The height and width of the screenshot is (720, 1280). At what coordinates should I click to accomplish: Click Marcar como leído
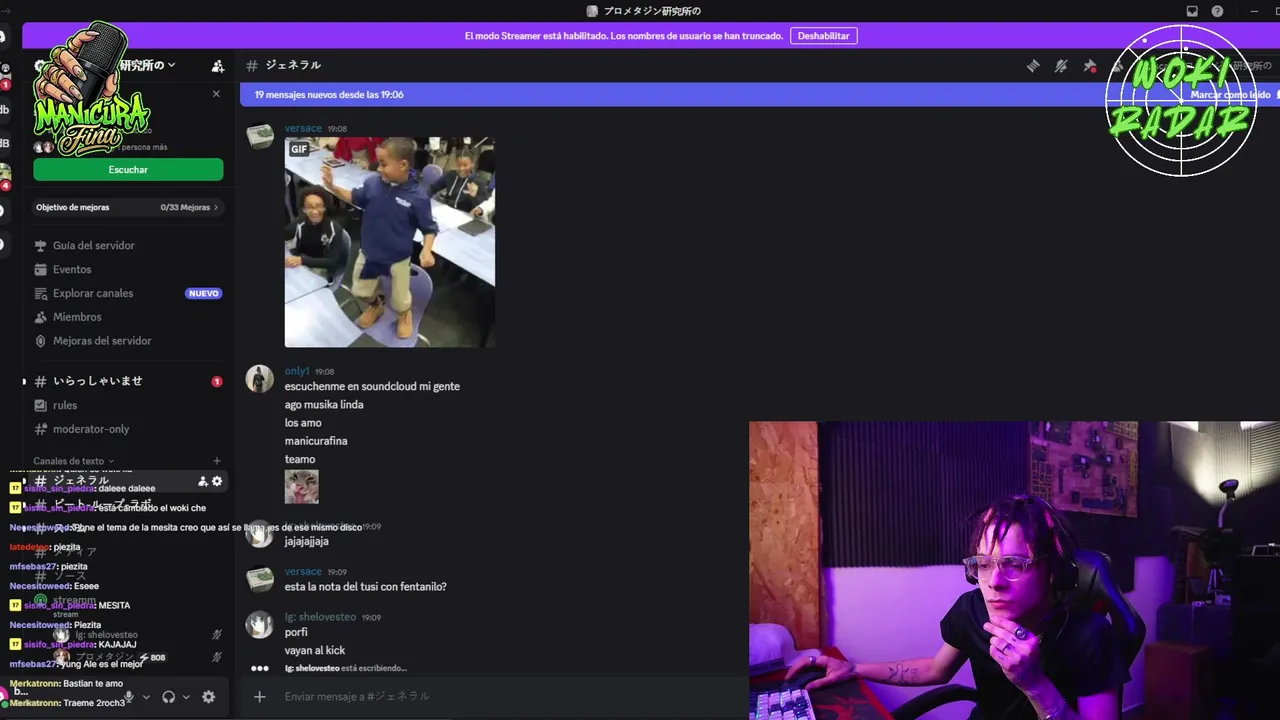pyautogui.click(x=1230, y=95)
